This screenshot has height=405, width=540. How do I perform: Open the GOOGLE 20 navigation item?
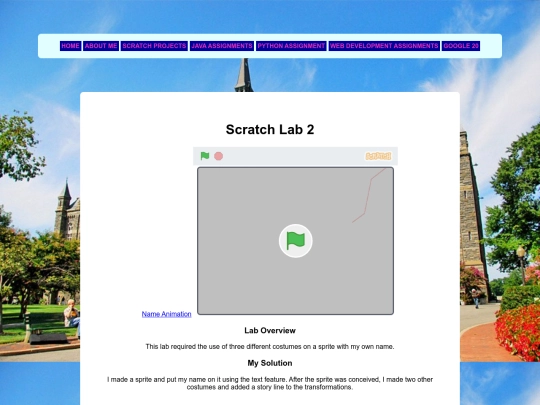(x=461, y=46)
